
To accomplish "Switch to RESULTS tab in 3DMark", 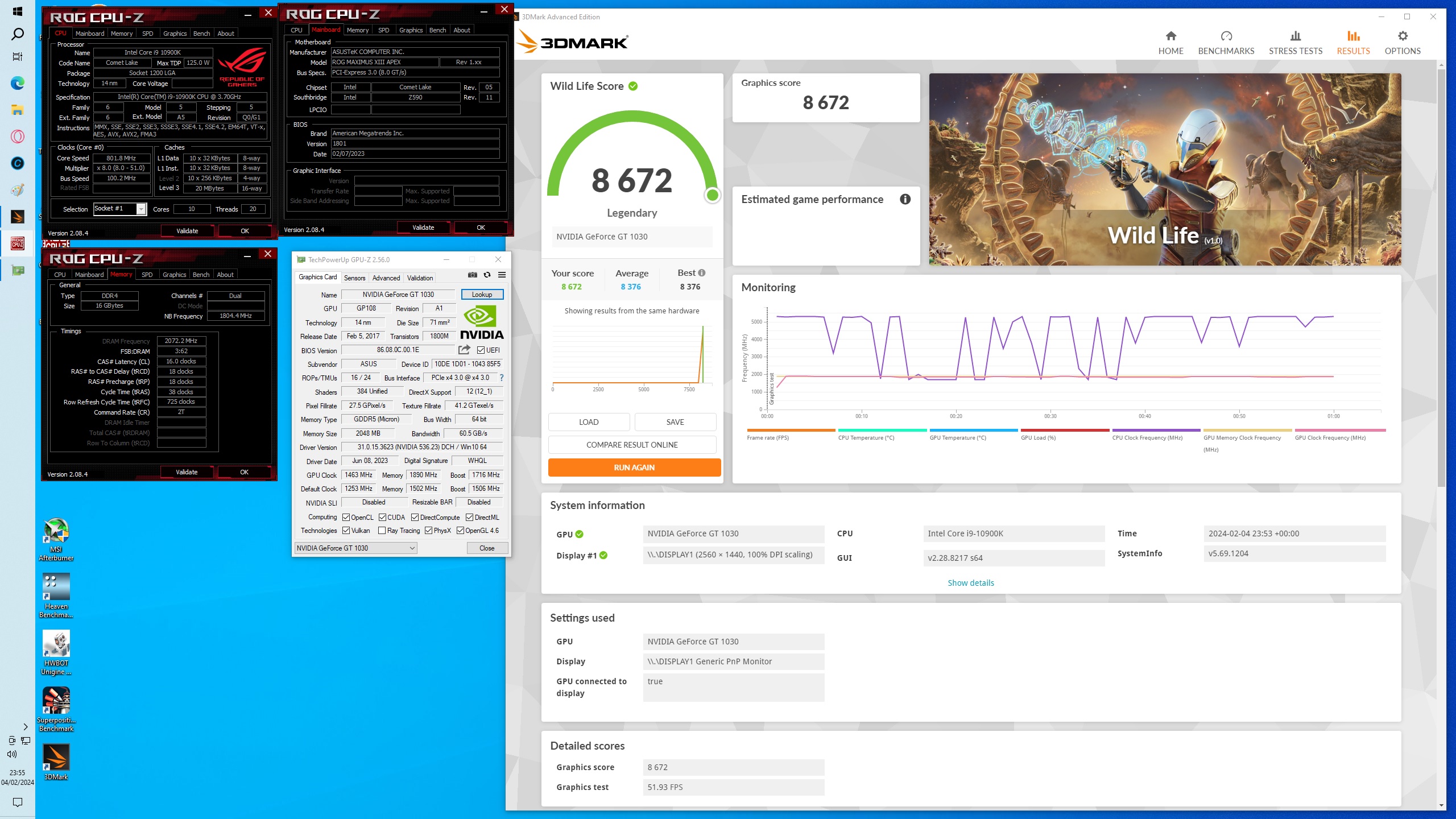I will click(x=1353, y=43).
